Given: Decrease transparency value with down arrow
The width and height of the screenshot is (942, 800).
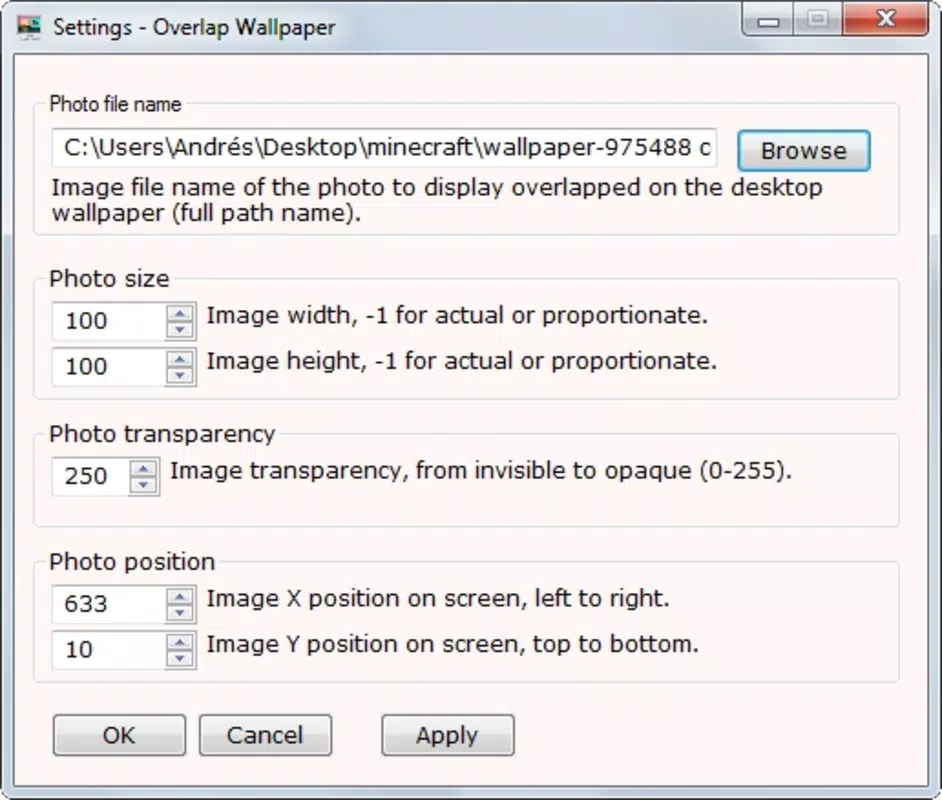Looking at the screenshot, I should (x=144, y=485).
